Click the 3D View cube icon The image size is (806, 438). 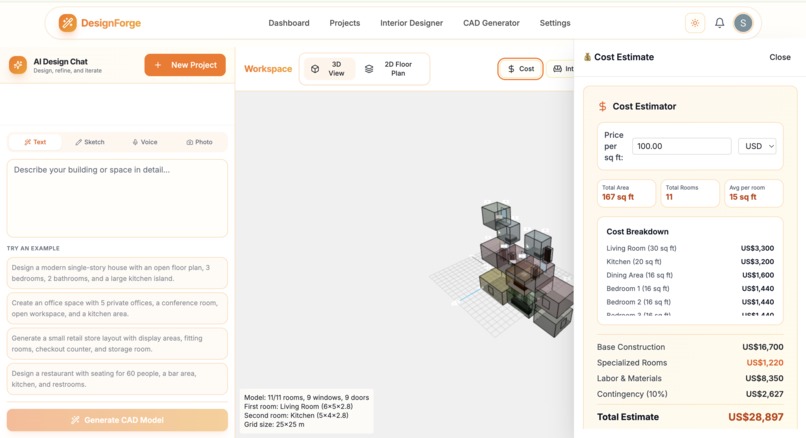[315, 69]
